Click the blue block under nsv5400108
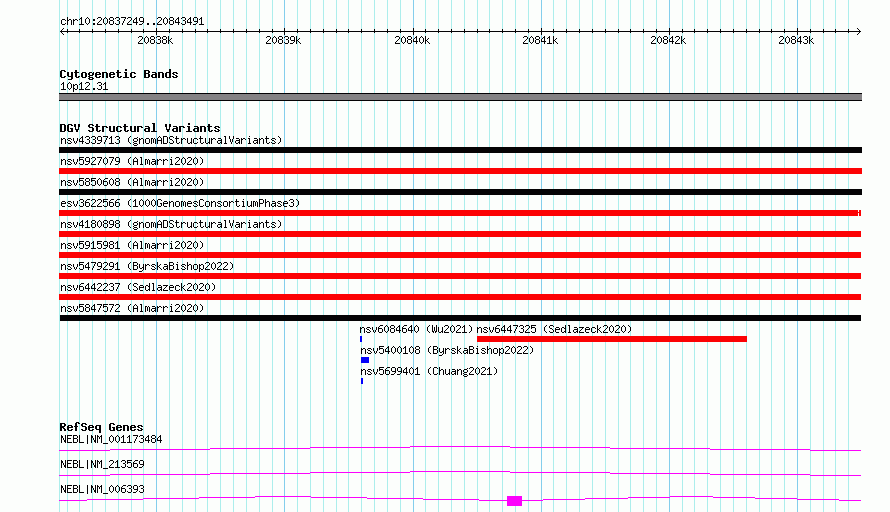Screen dimensions: 890x512 [365, 360]
